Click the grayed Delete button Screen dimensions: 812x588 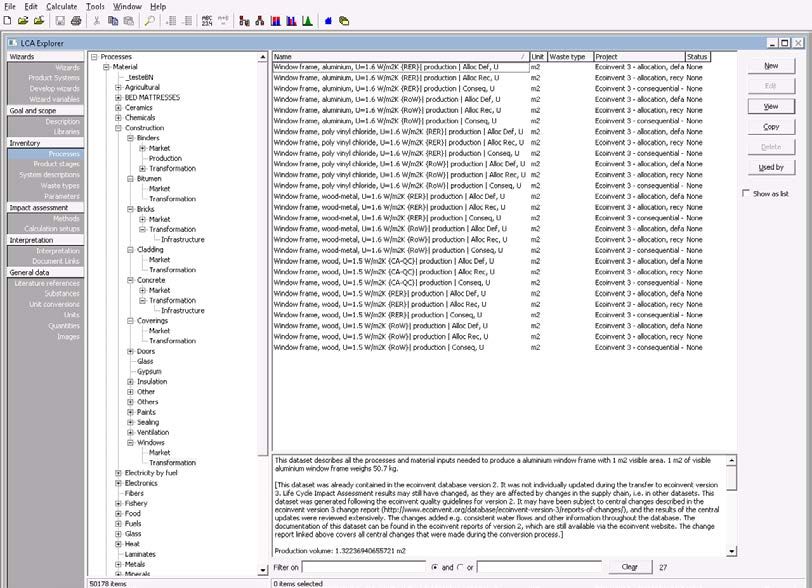(x=771, y=147)
